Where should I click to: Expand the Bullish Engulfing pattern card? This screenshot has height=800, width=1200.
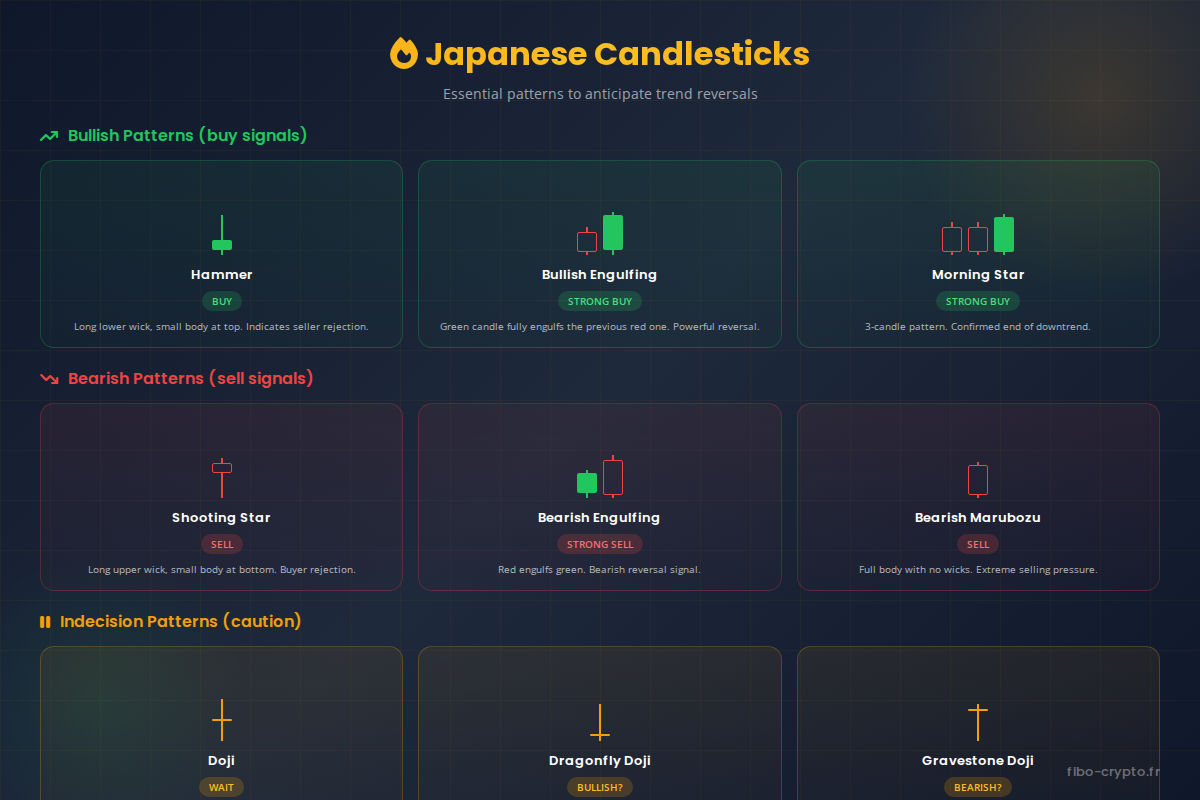pyautogui.click(x=599, y=253)
